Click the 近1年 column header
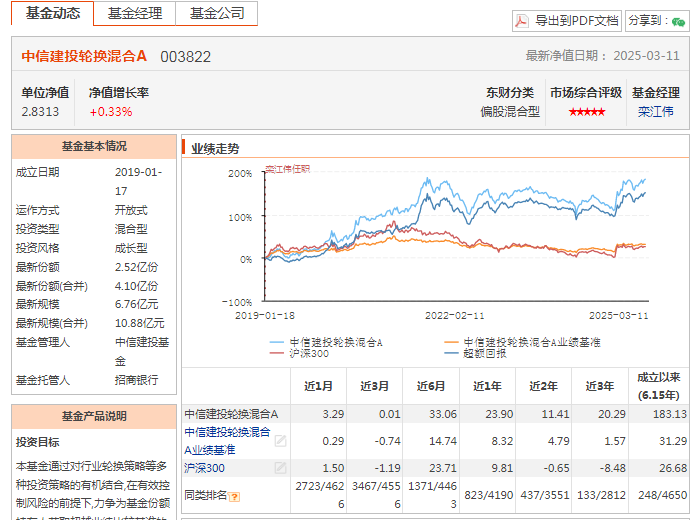The height and width of the screenshot is (520, 697). (x=487, y=386)
